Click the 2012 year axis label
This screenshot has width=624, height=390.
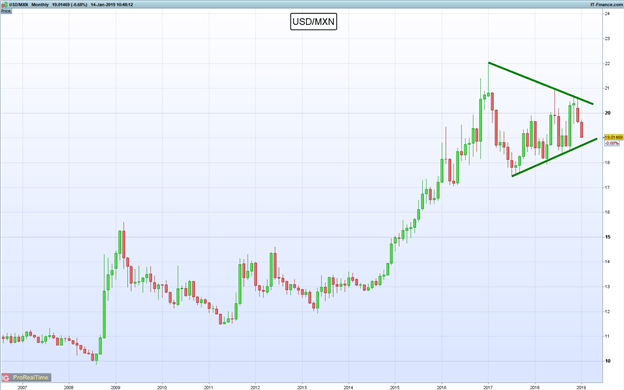tap(255, 387)
